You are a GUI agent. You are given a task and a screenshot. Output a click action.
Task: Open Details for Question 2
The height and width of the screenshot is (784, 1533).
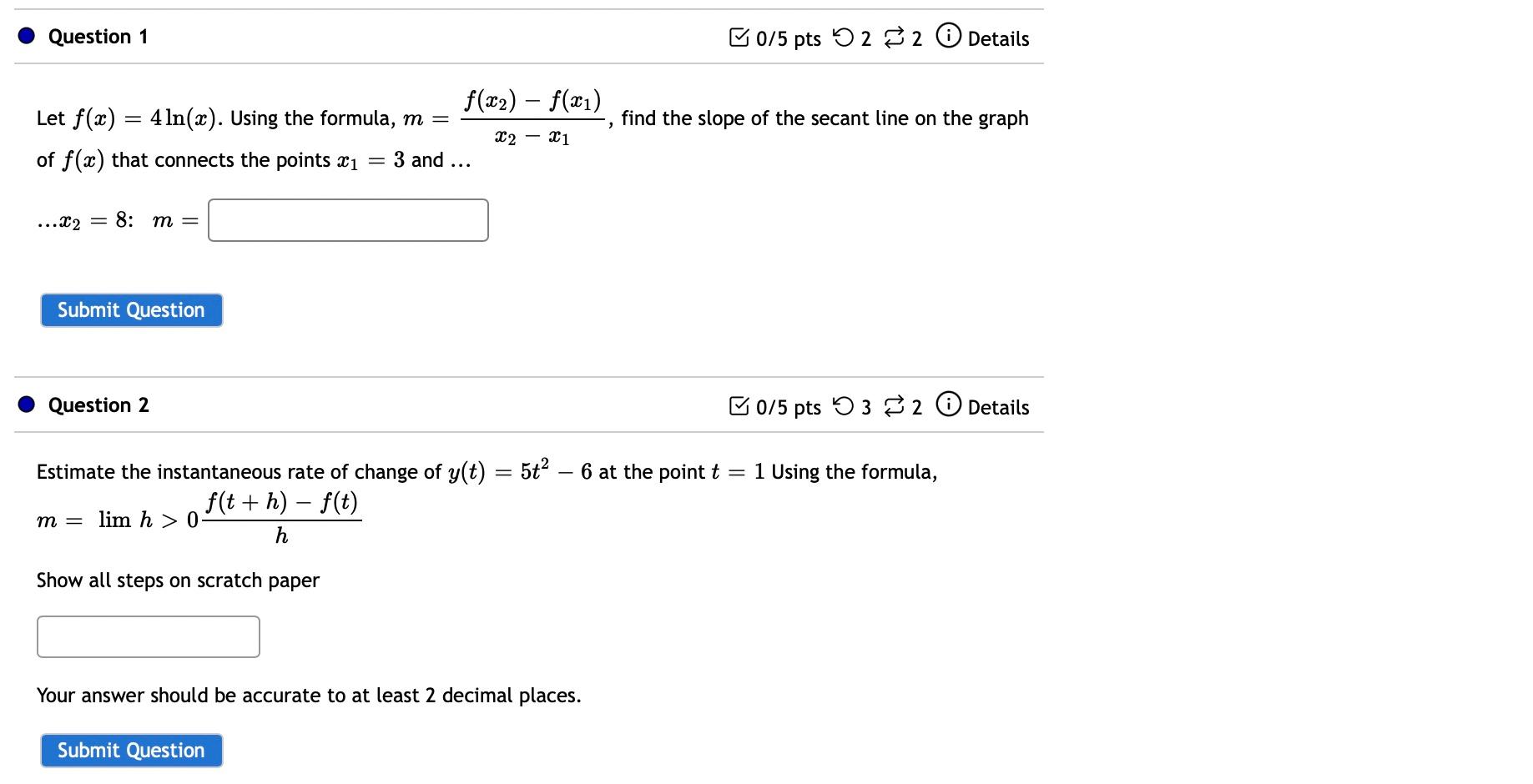pyautogui.click(x=998, y=407)
